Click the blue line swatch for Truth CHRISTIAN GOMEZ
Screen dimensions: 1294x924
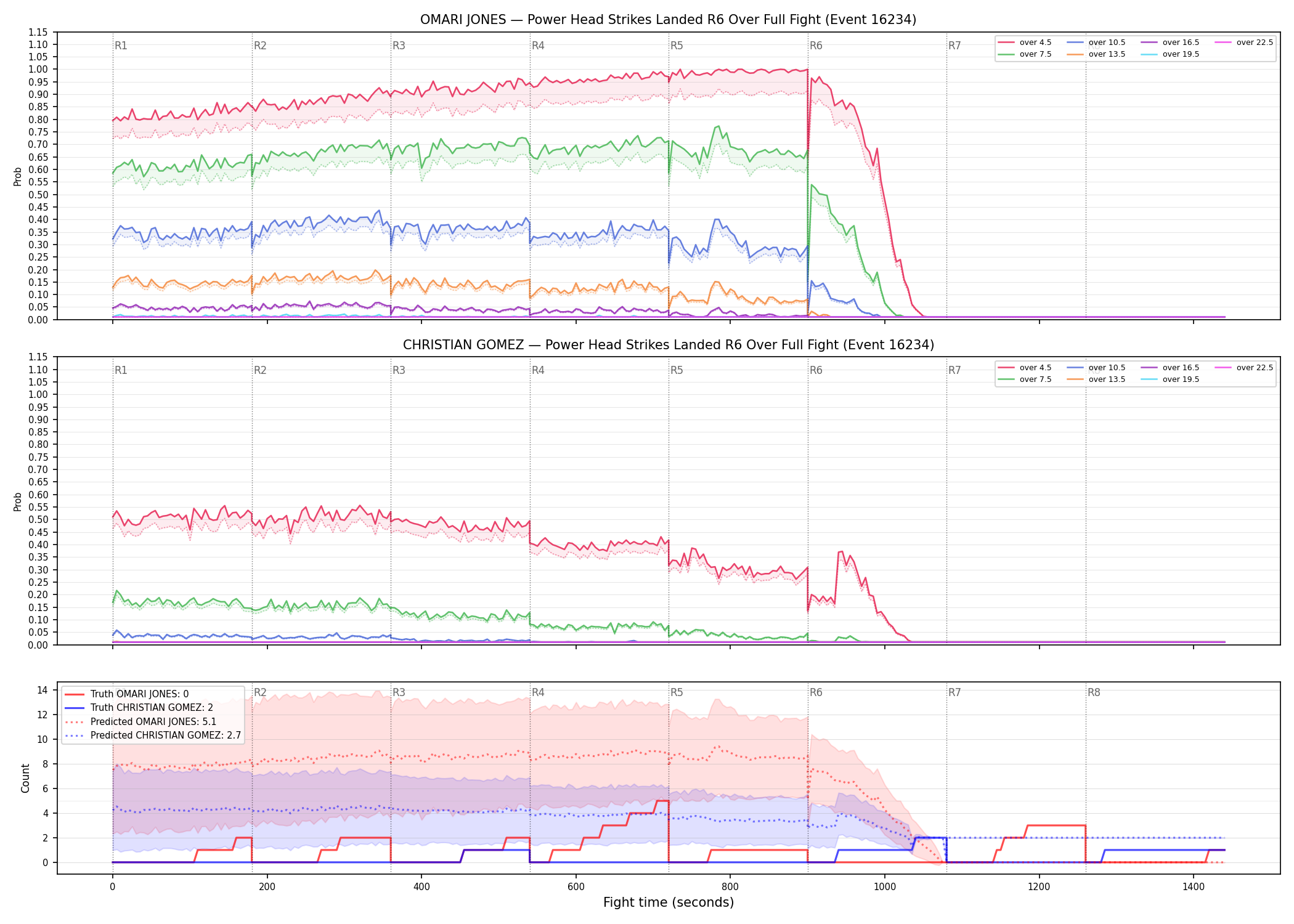pos(75,708)
